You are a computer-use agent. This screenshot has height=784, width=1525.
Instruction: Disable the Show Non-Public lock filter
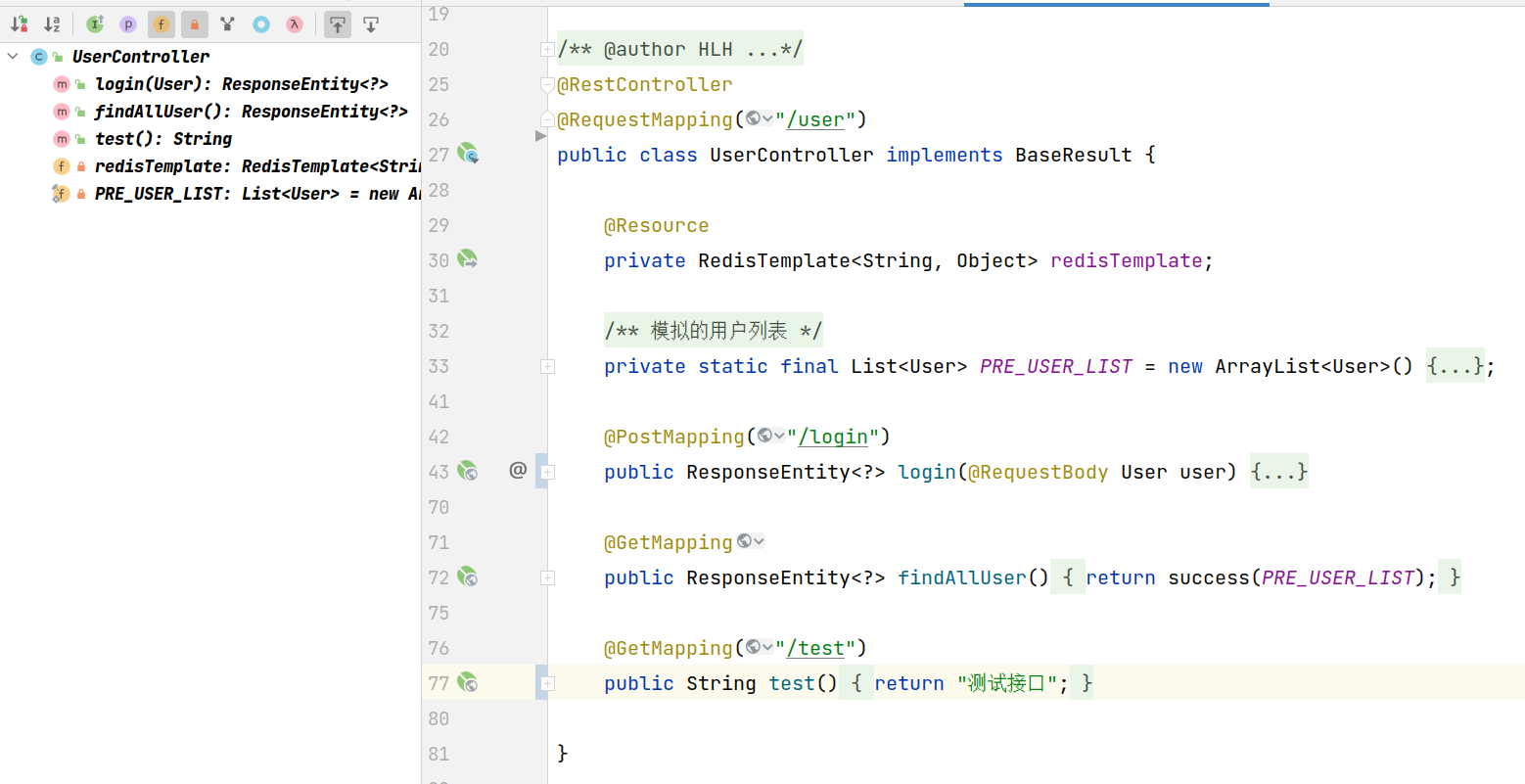tap(195, 24)
